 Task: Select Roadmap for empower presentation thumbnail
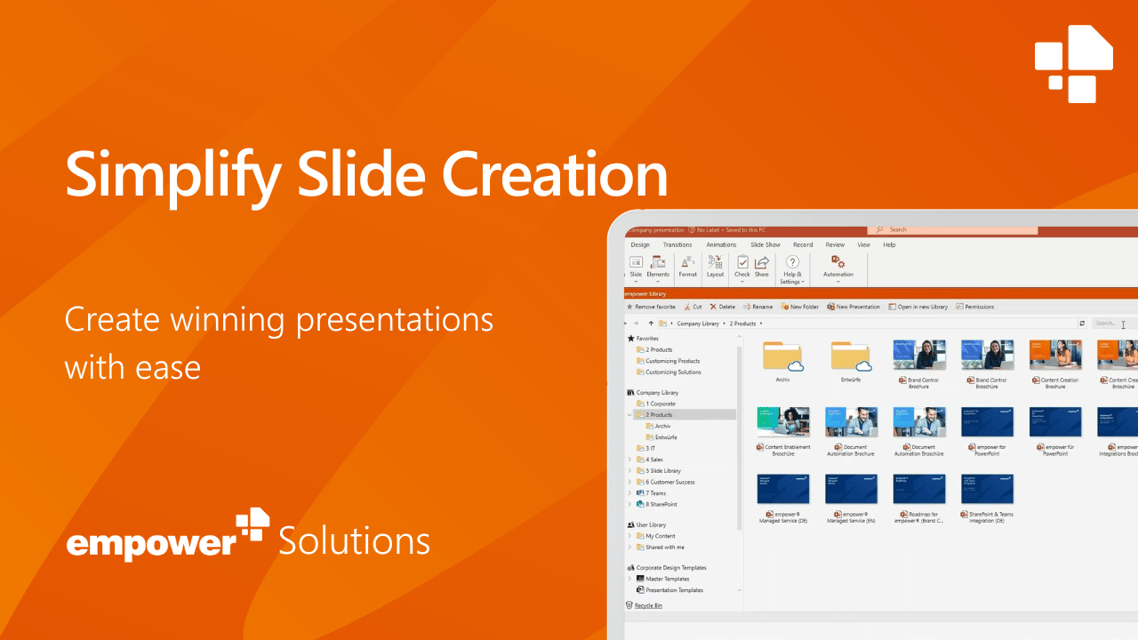919,499
